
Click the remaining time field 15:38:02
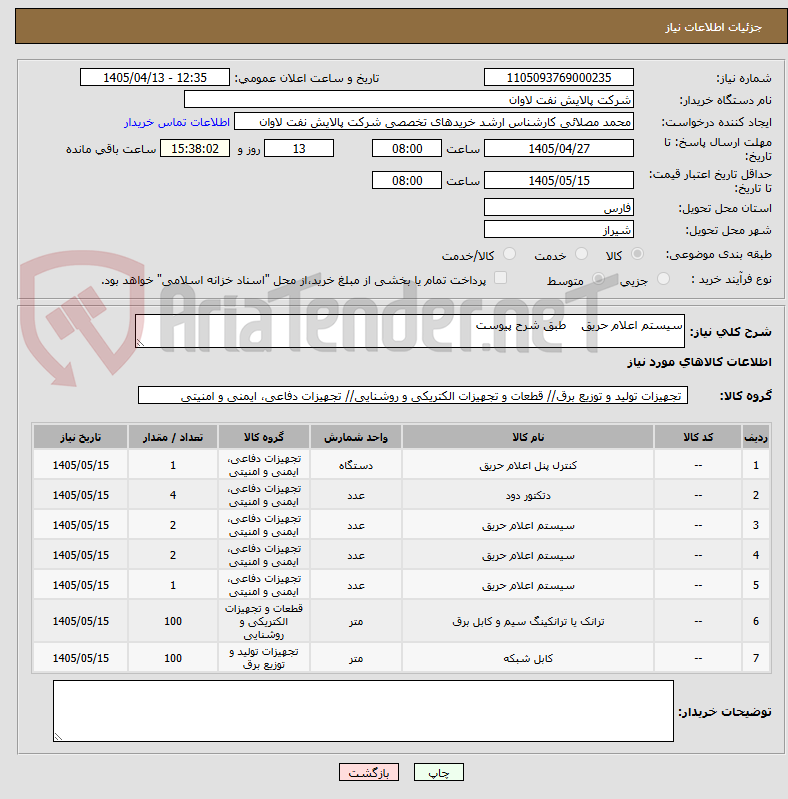[x=195, y=148]
